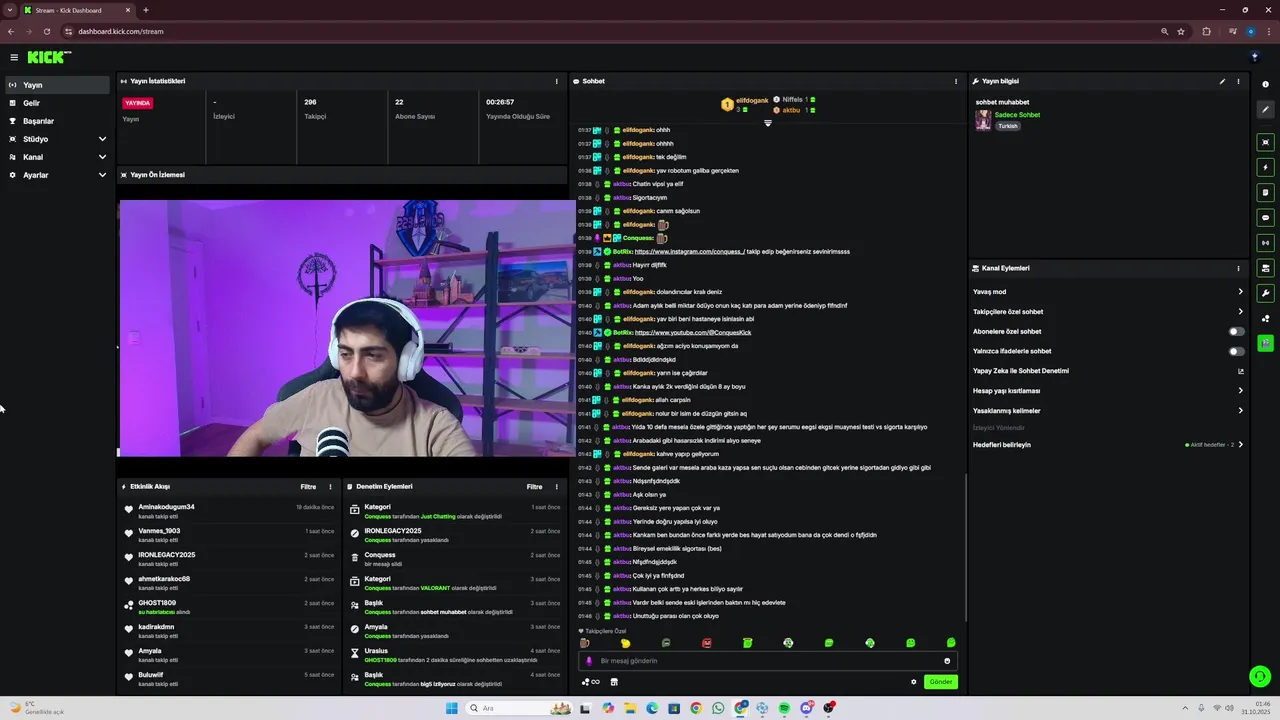Toggle Yalnızca ifadelerle sohbet switch

click(x=1237, y=351)
